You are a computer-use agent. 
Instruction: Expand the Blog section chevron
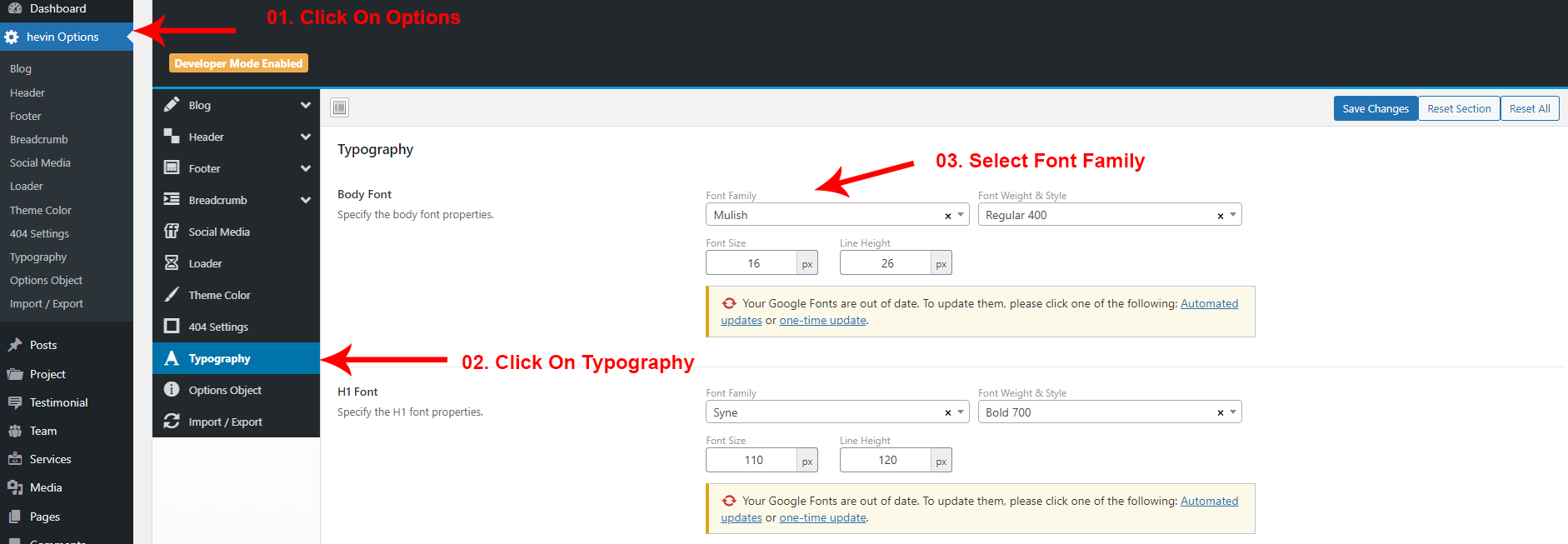coord(305,106)
